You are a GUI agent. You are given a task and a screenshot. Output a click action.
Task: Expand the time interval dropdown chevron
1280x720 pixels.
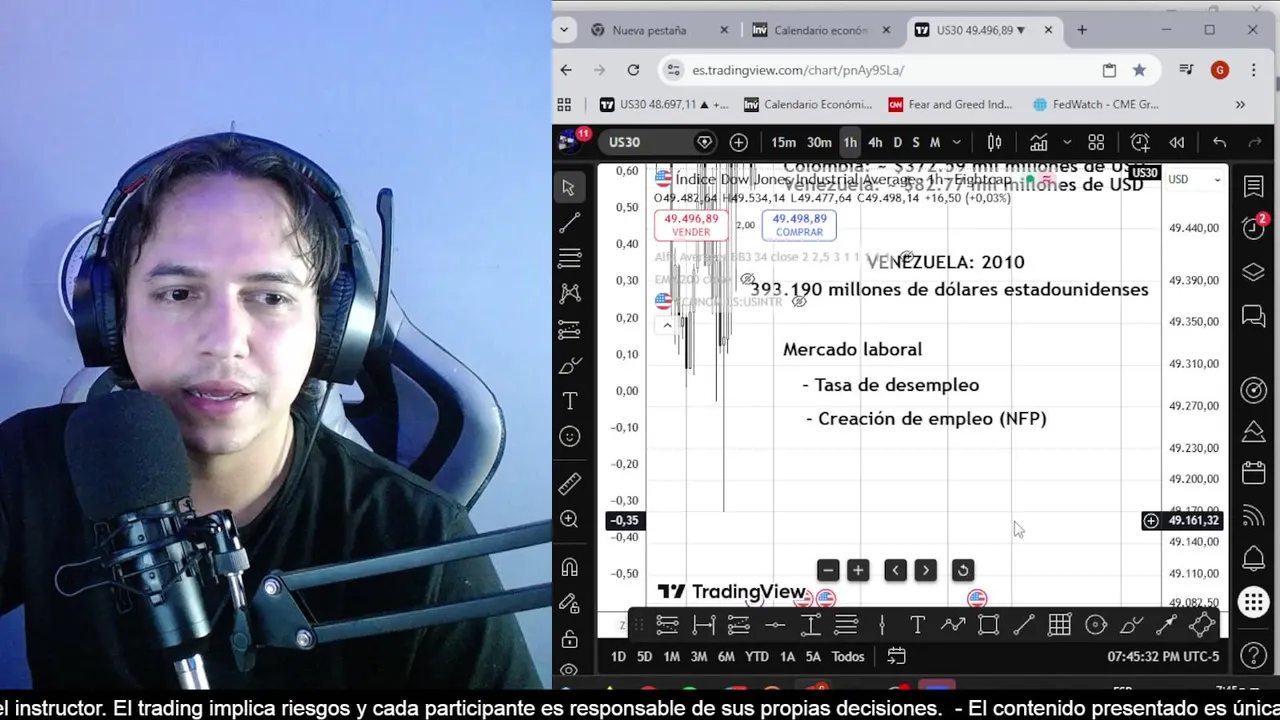(x=957, y=142)
